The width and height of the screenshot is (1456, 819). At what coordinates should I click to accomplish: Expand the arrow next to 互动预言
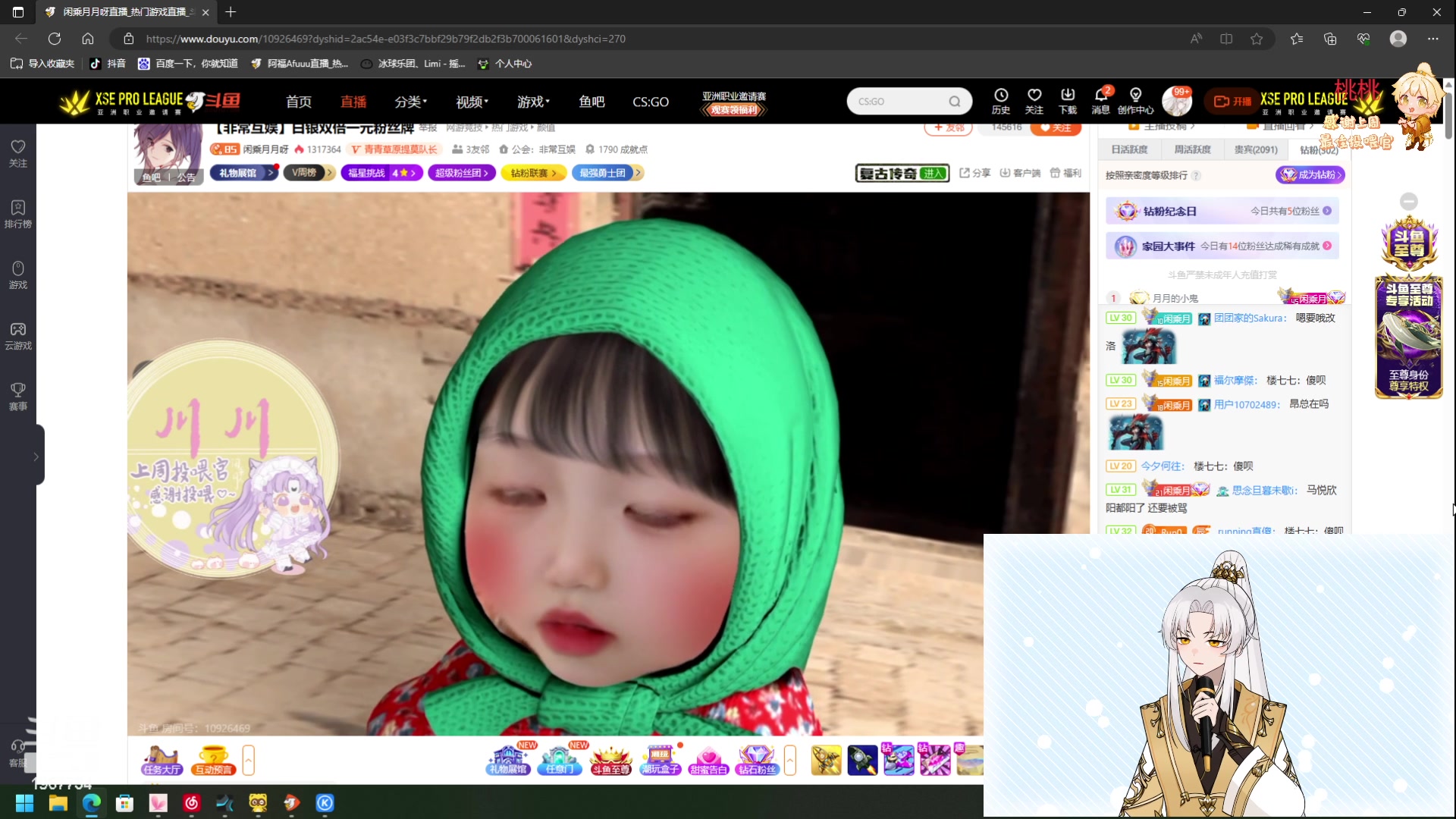[248, 760]
